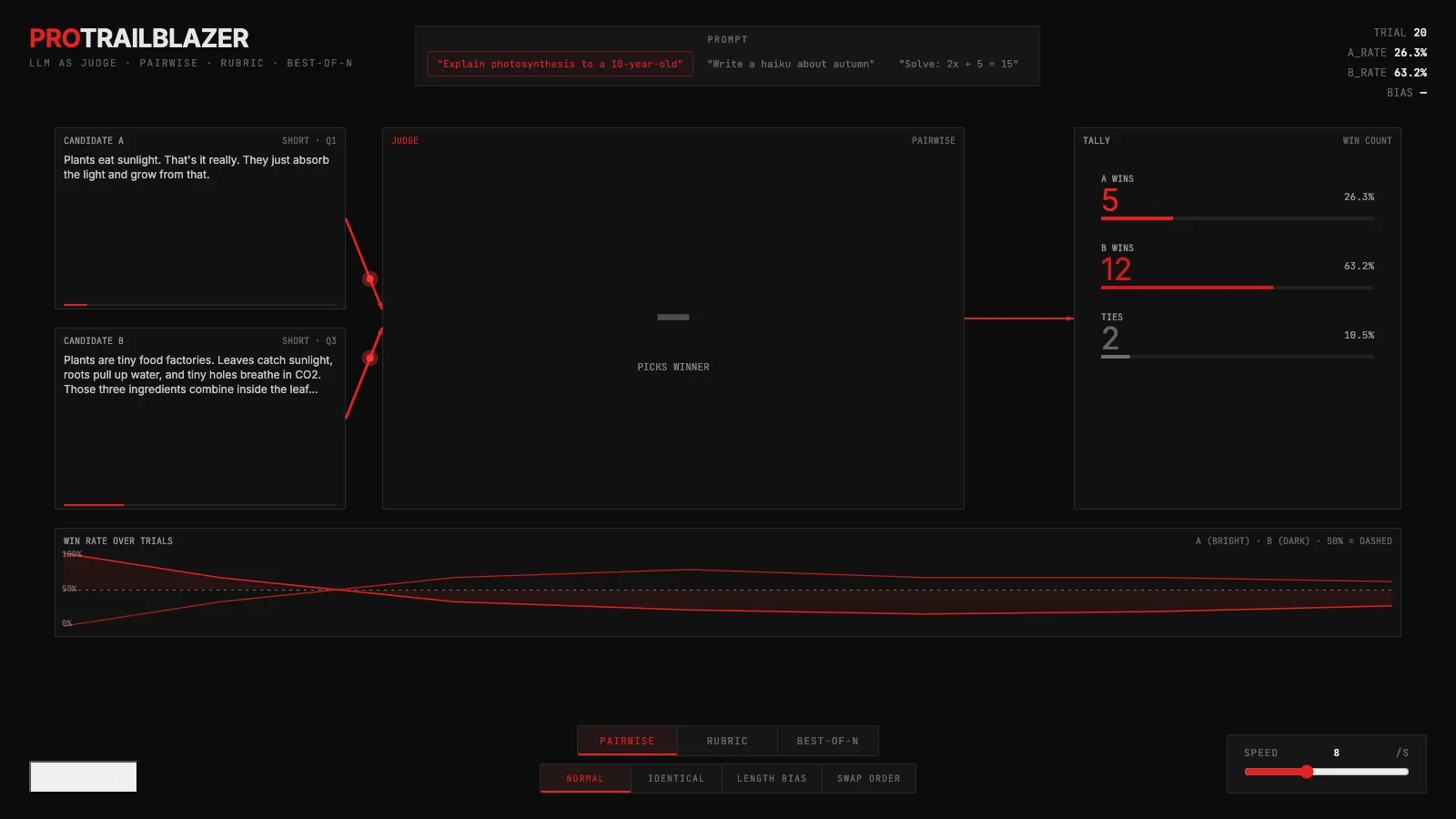Click the PROTRAILBLAZER logo
This screenshot has height=819, width=1456.
[137, 38]
